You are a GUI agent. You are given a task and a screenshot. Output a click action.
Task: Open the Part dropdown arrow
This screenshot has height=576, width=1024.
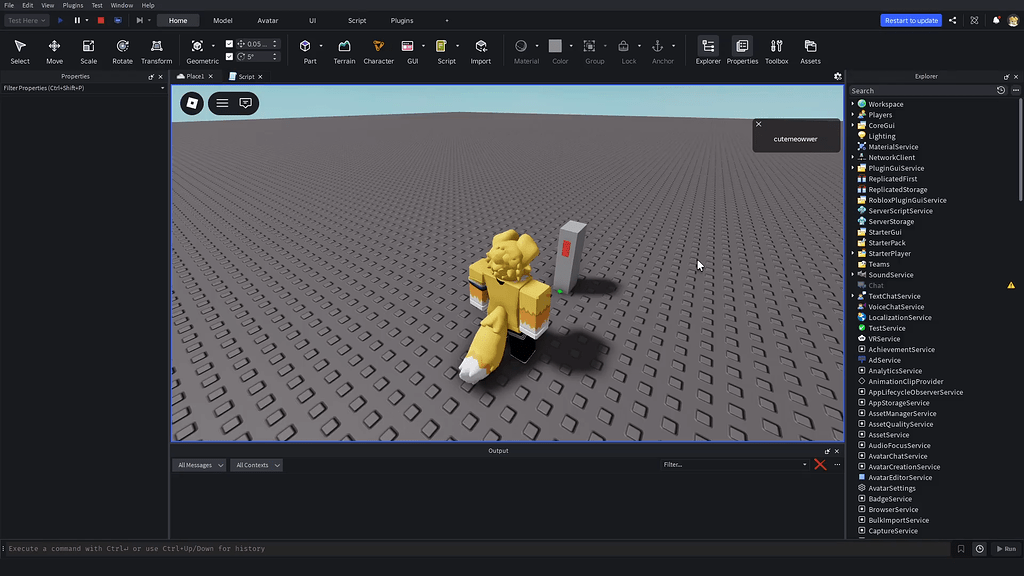click(x=321, y=46)
